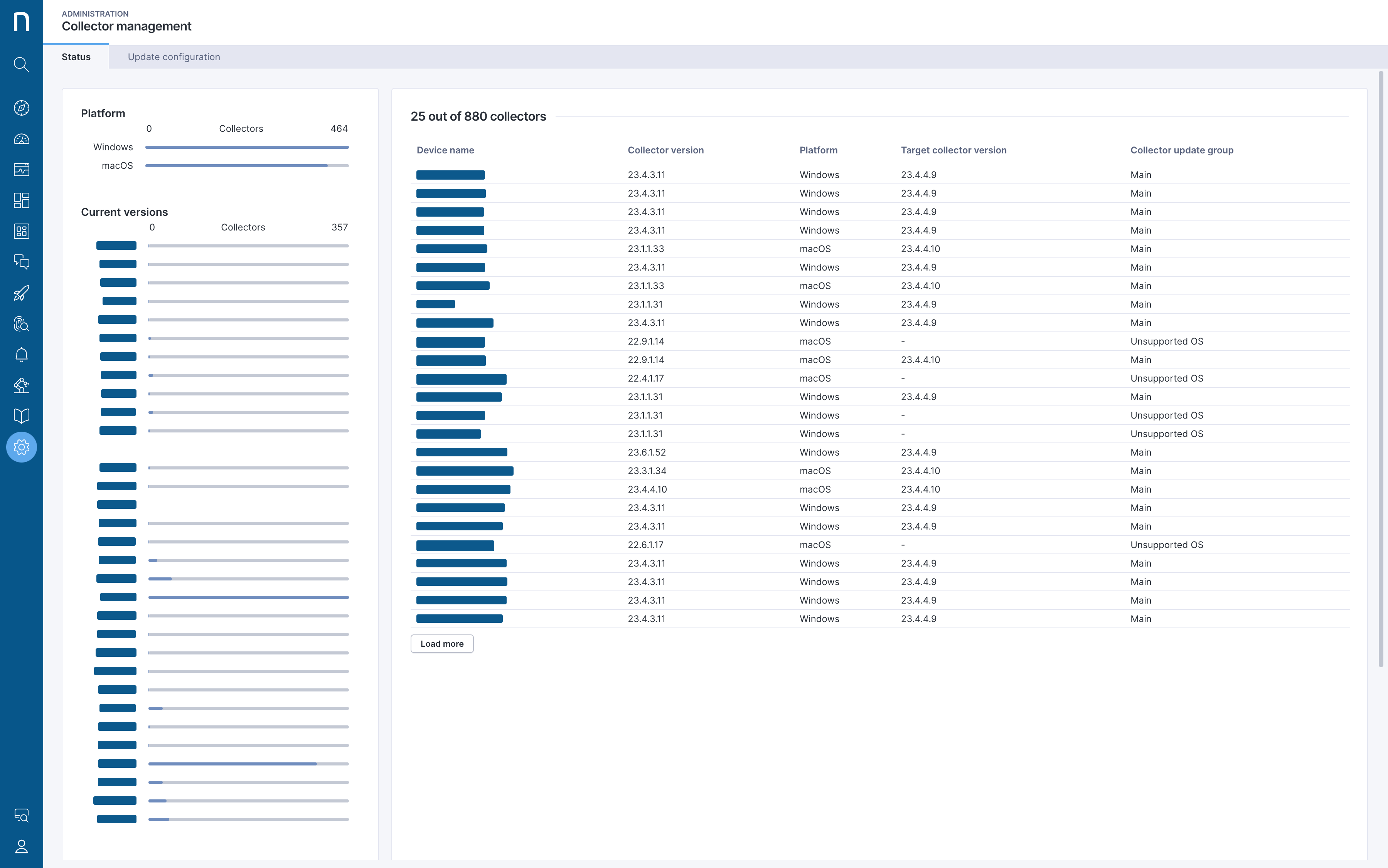Sort by the Collector version column header
The width and height of the screenshot is (1388, 868).
click(665, 150)
